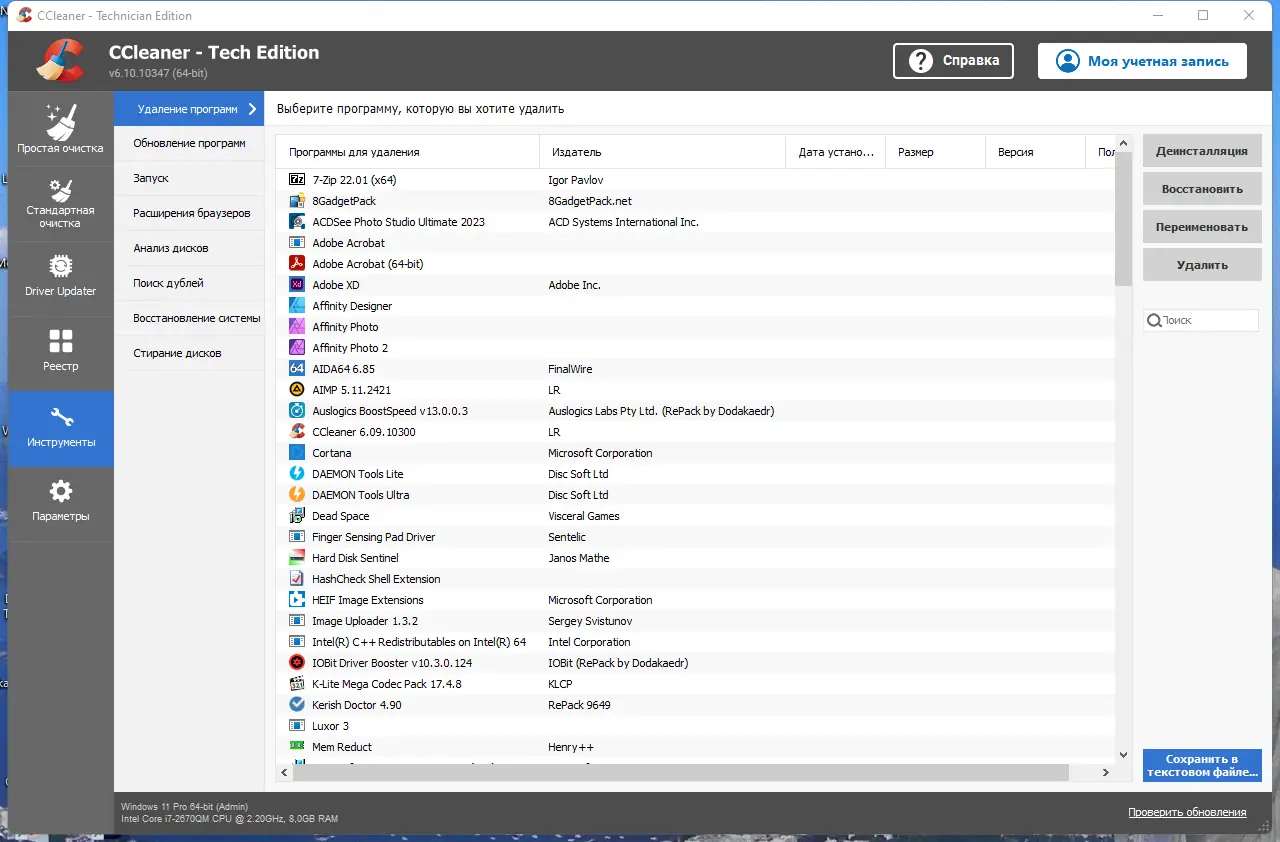Open the Запуск tab
The width and height of the screenshot is (1280, 842).
click(189, 178)
